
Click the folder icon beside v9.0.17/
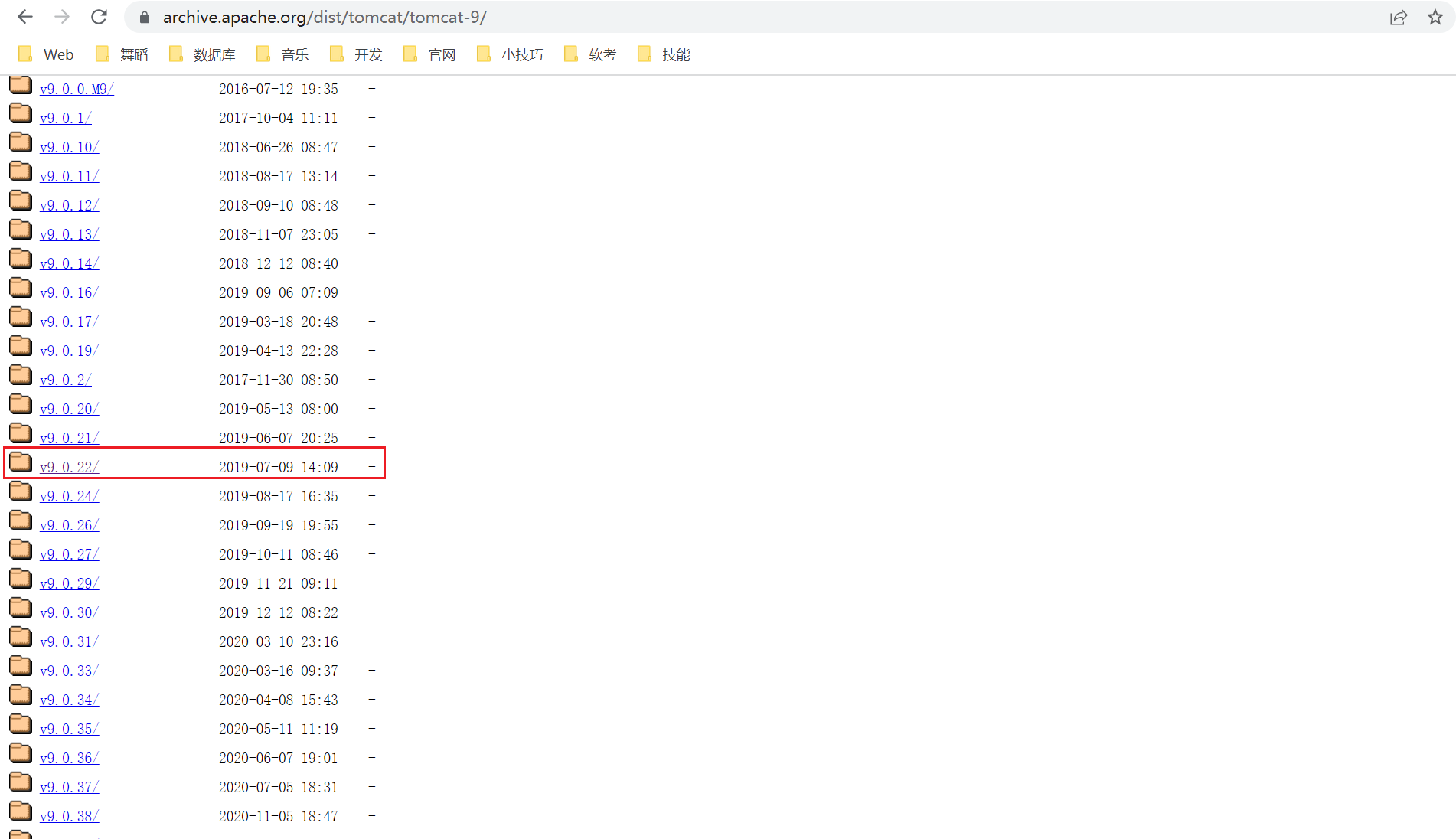pyautogui.click(x=21, y=317)
